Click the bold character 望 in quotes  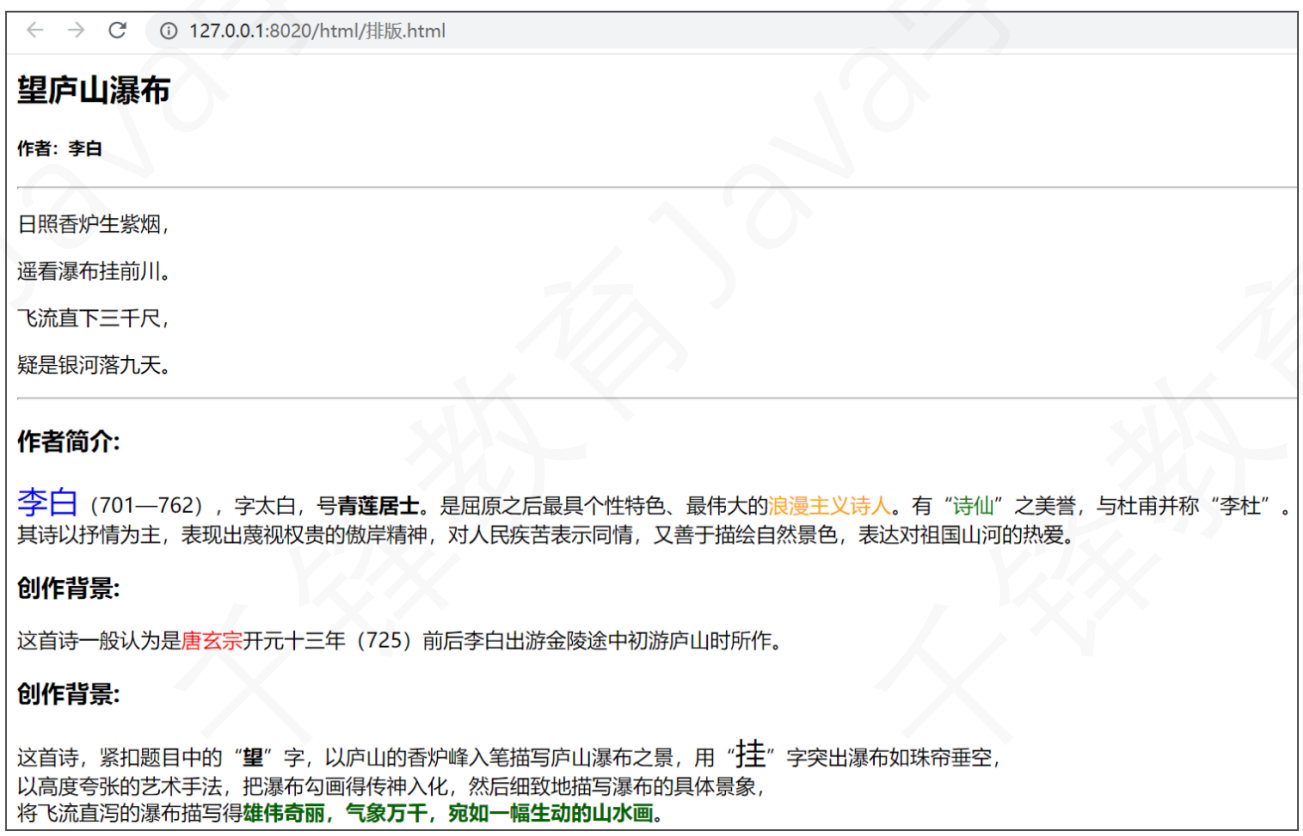pyautogui.click(x=253, y=758)
